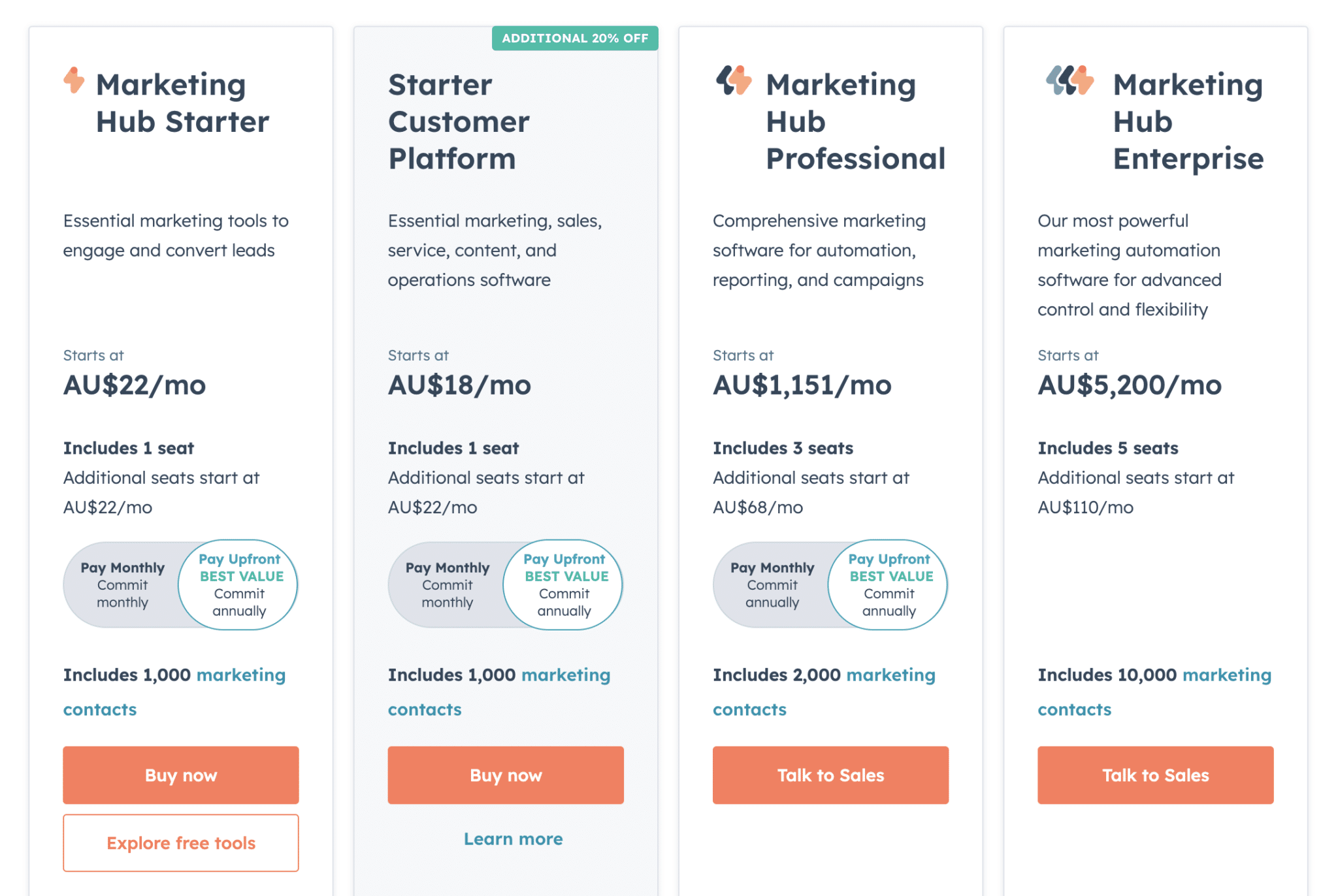Click the Learn more link

point(513,839)
